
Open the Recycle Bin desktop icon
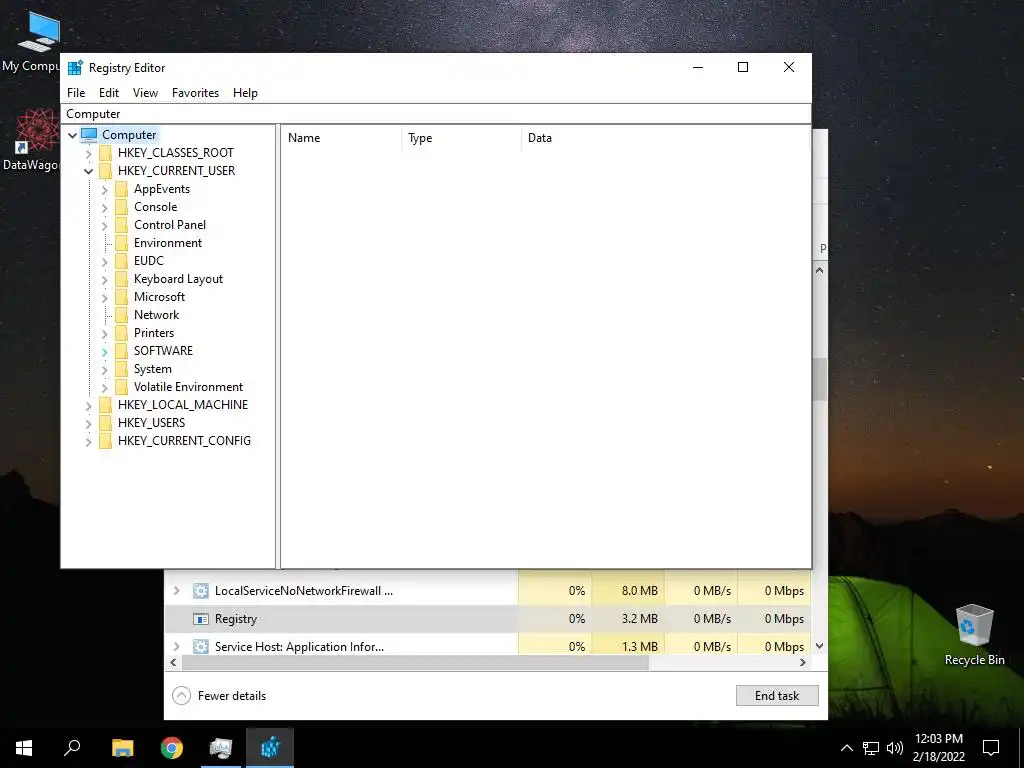click(974, 635)
